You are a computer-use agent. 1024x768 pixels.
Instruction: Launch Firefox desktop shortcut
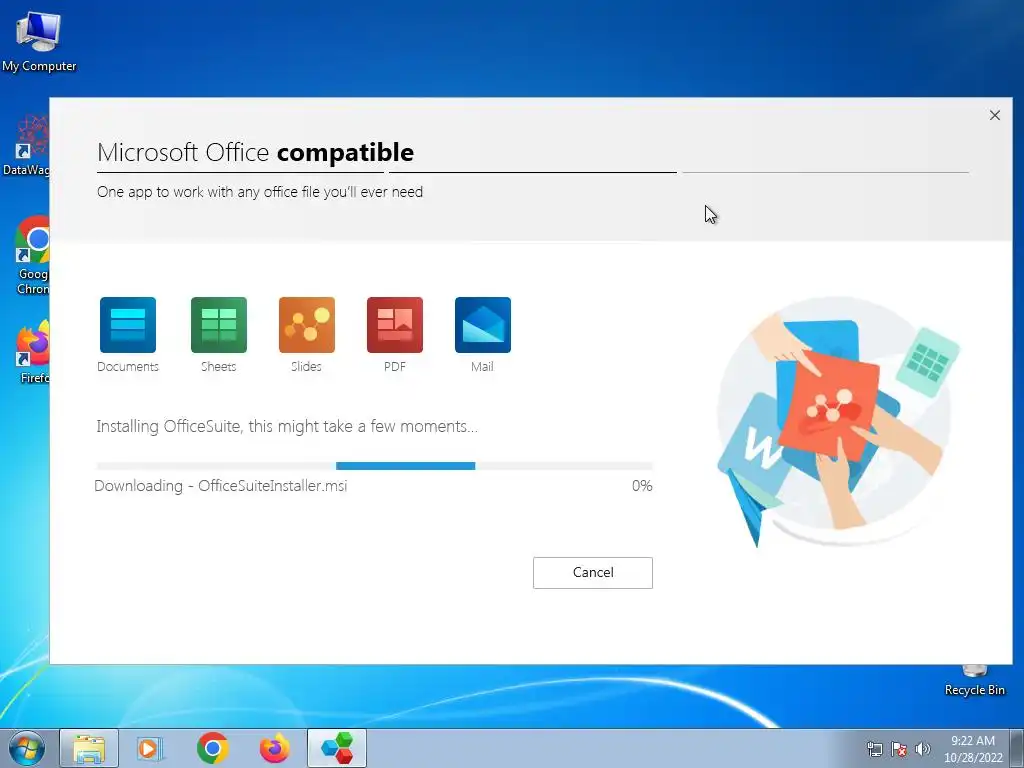[x=33, y=352]
